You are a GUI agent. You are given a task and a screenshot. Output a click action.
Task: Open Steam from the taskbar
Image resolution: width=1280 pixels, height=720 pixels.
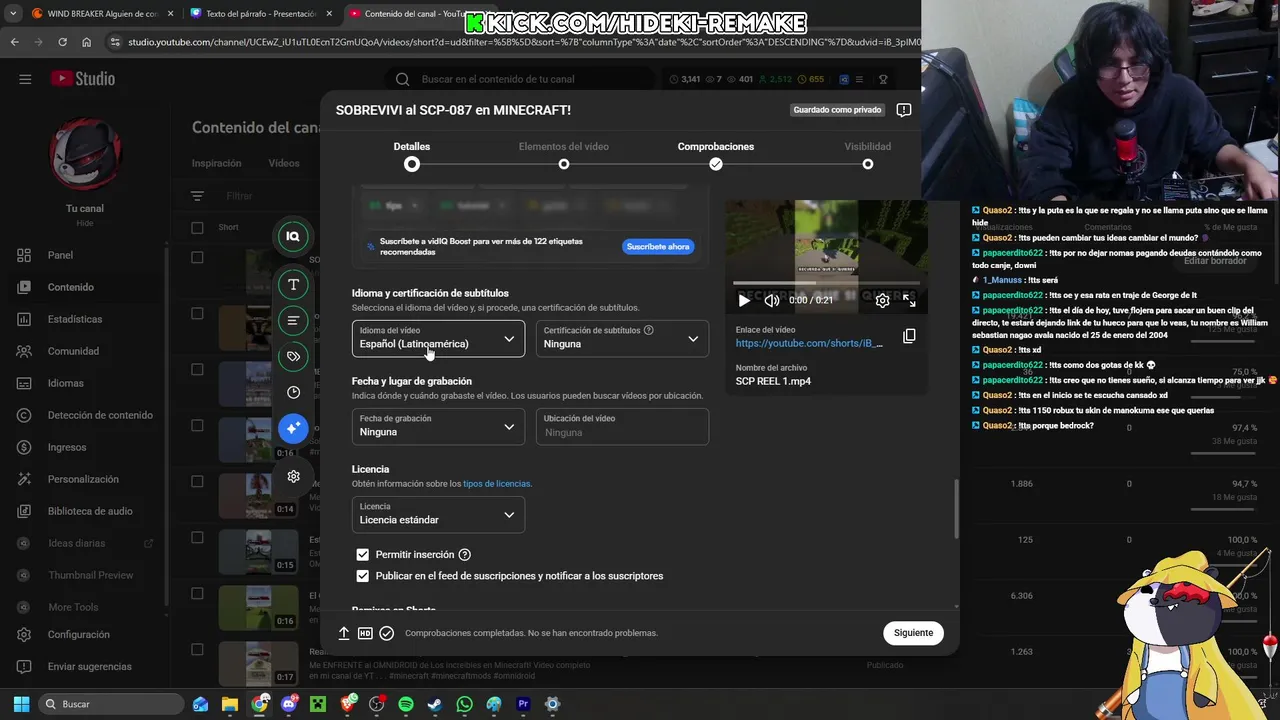click(x=434, y=704)
